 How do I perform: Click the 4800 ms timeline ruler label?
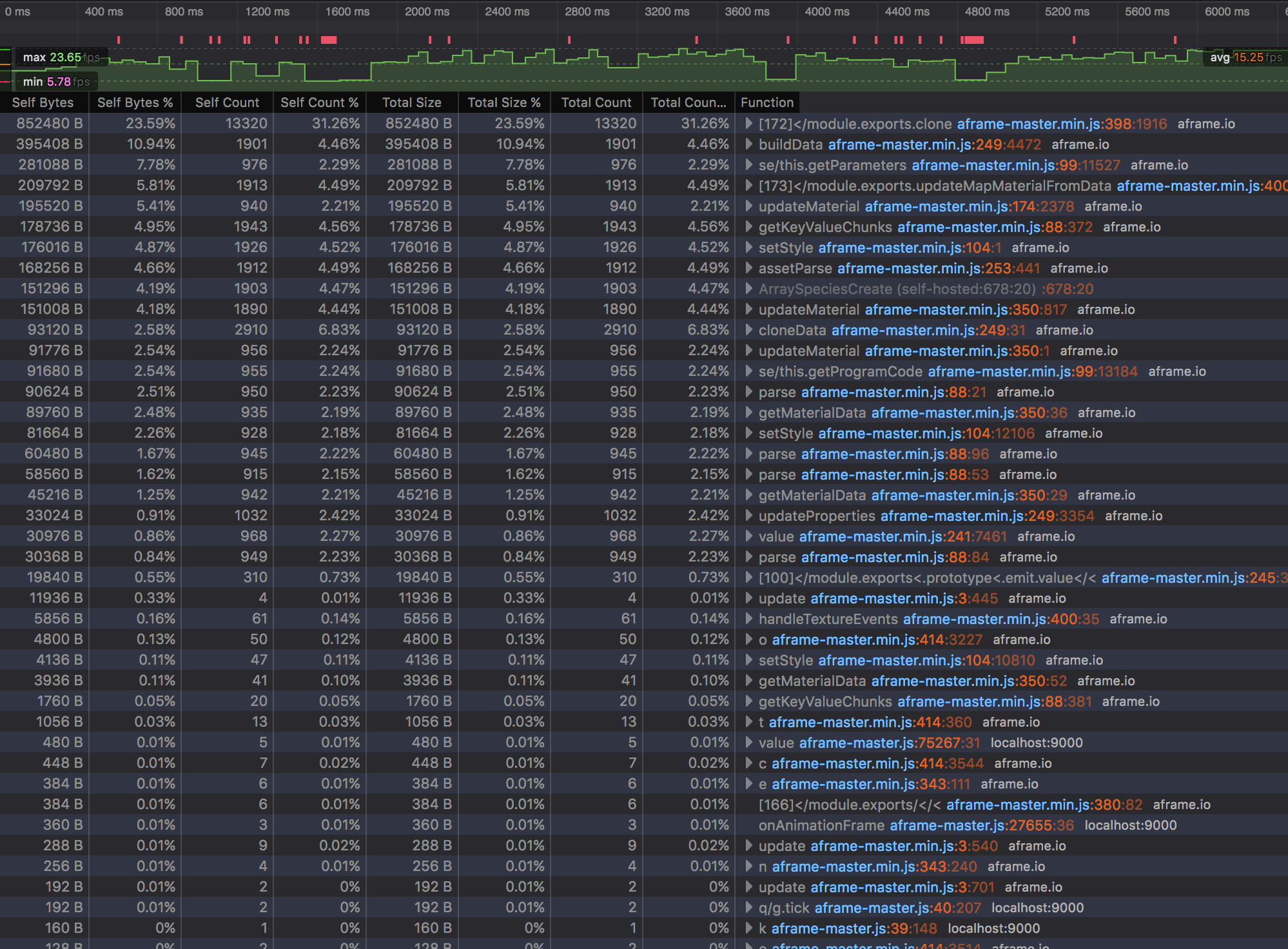[986, 12]
